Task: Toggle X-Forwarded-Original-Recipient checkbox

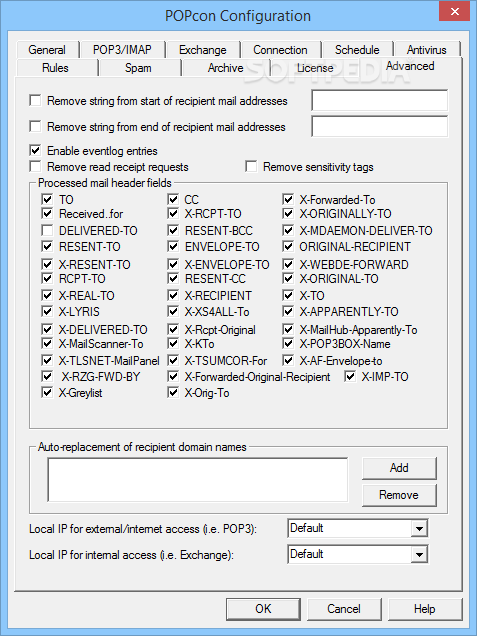Action: pos(173,376)
